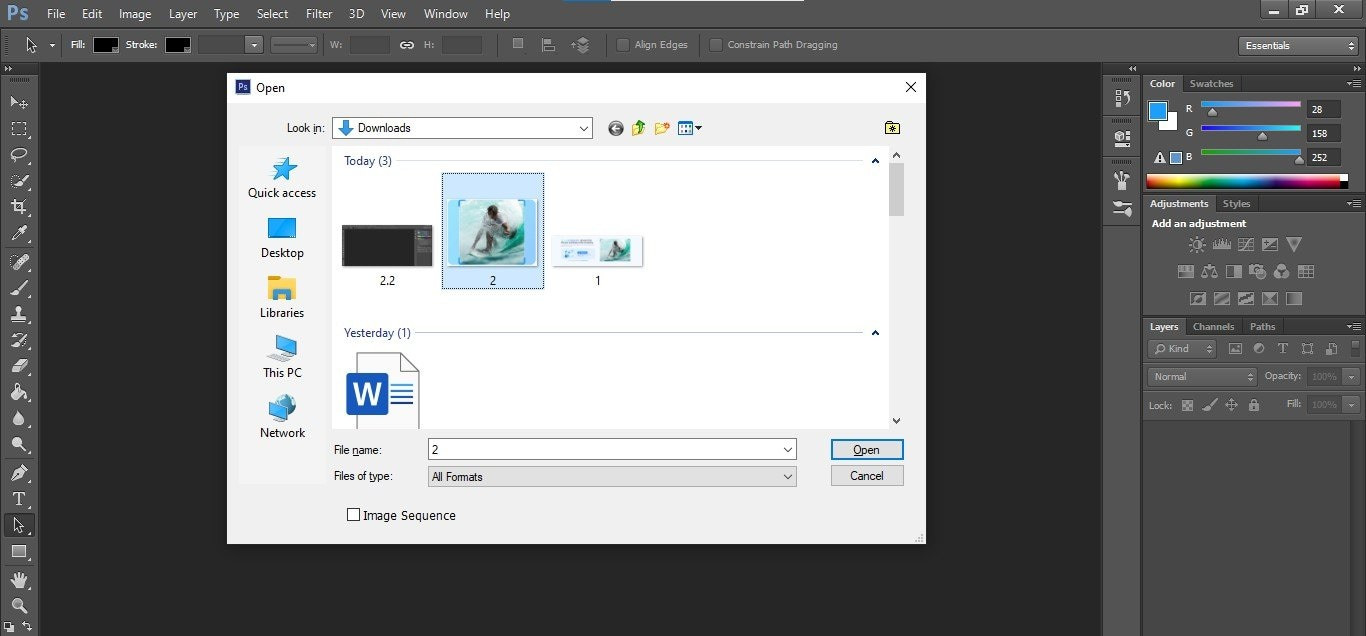The width and height of the screenshot is (1366, 636).
Task: Select the Healing Brush tool
Action: (19, 262)
